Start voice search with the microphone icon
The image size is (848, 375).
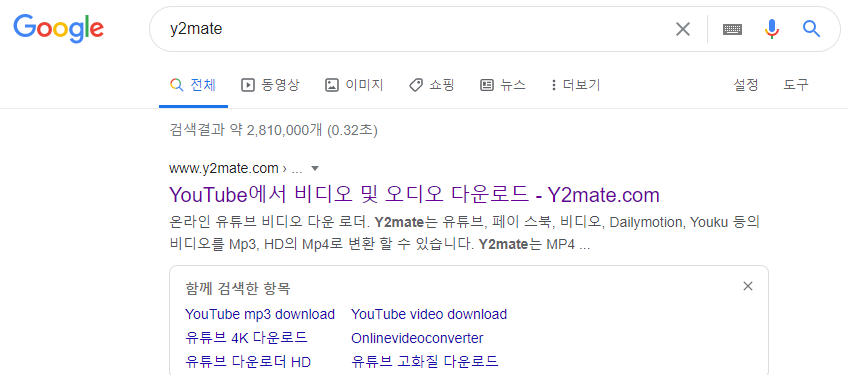[772, 29]
